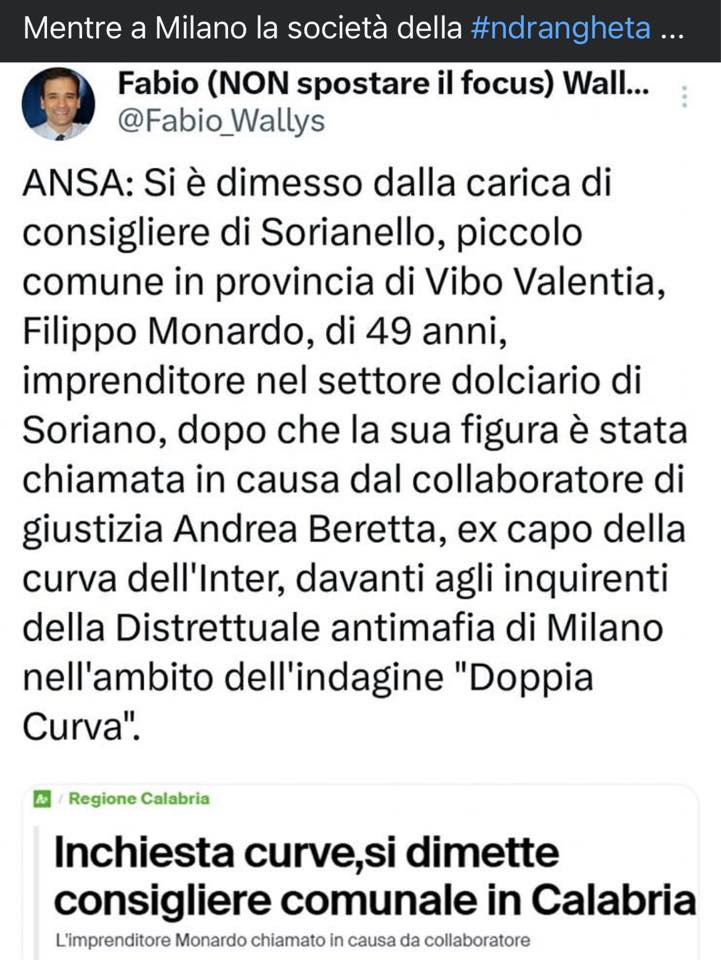This screenshot has height=960, width=721.
Task: Click the caption text Mentre a Milano
Action: (135, 29)
